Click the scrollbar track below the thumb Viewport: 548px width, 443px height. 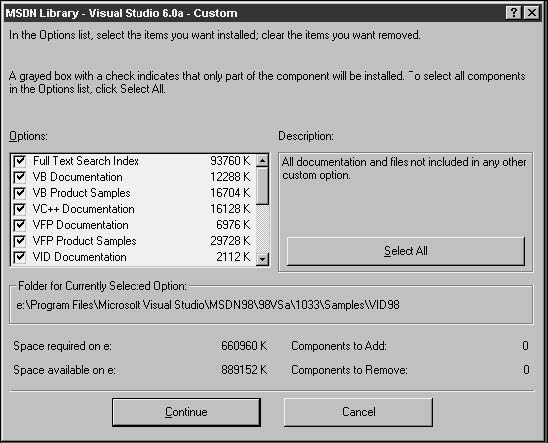coord(262,229)
